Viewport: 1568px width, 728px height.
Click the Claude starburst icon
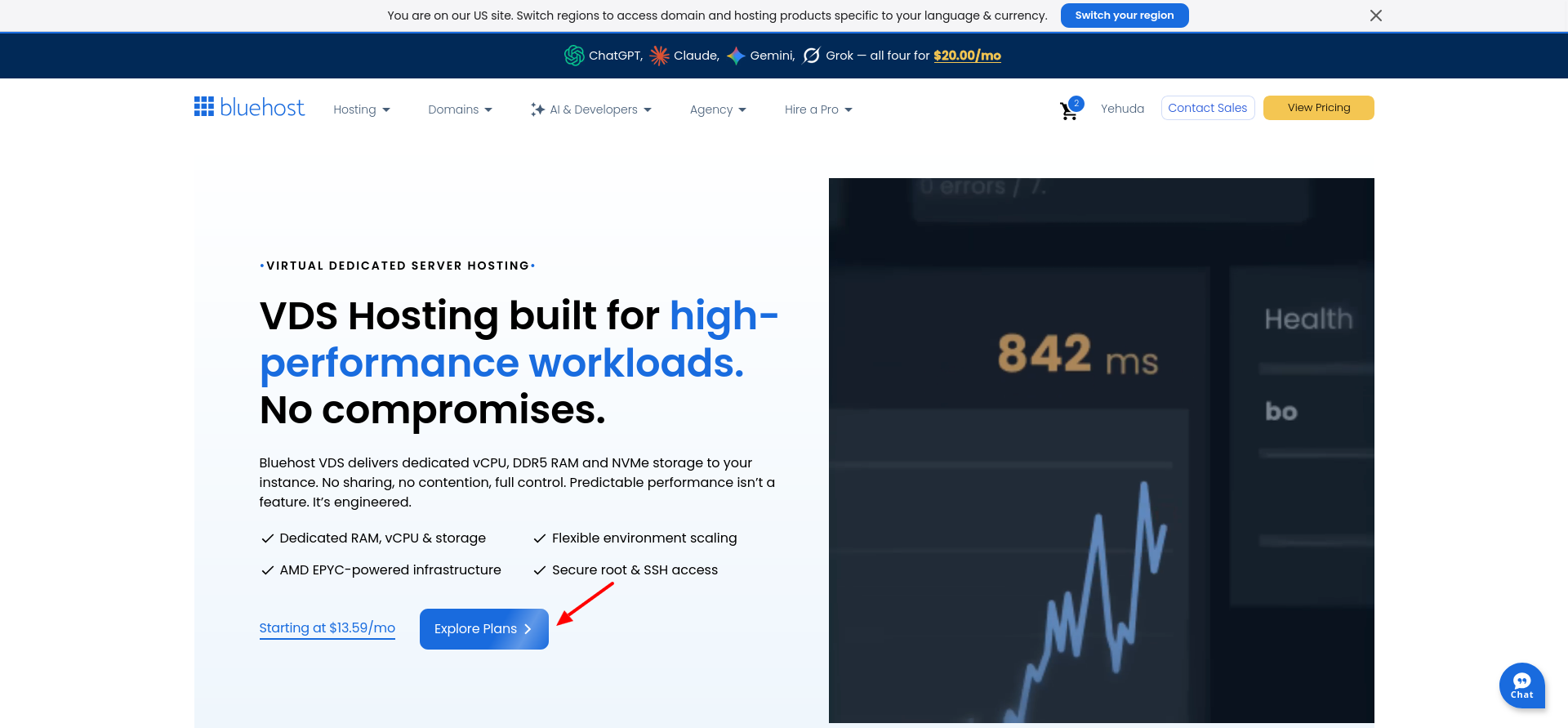click(x=659, y=56)
